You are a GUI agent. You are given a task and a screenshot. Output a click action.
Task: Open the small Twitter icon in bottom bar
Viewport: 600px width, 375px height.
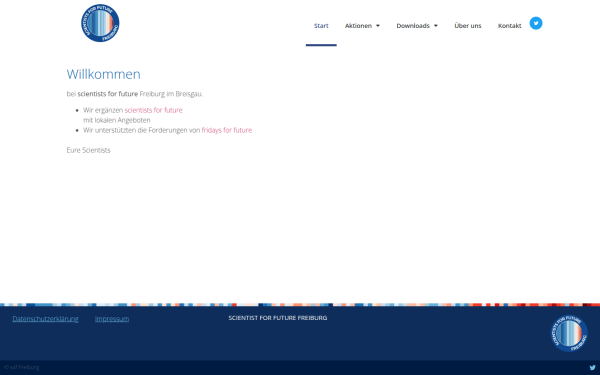592,368
